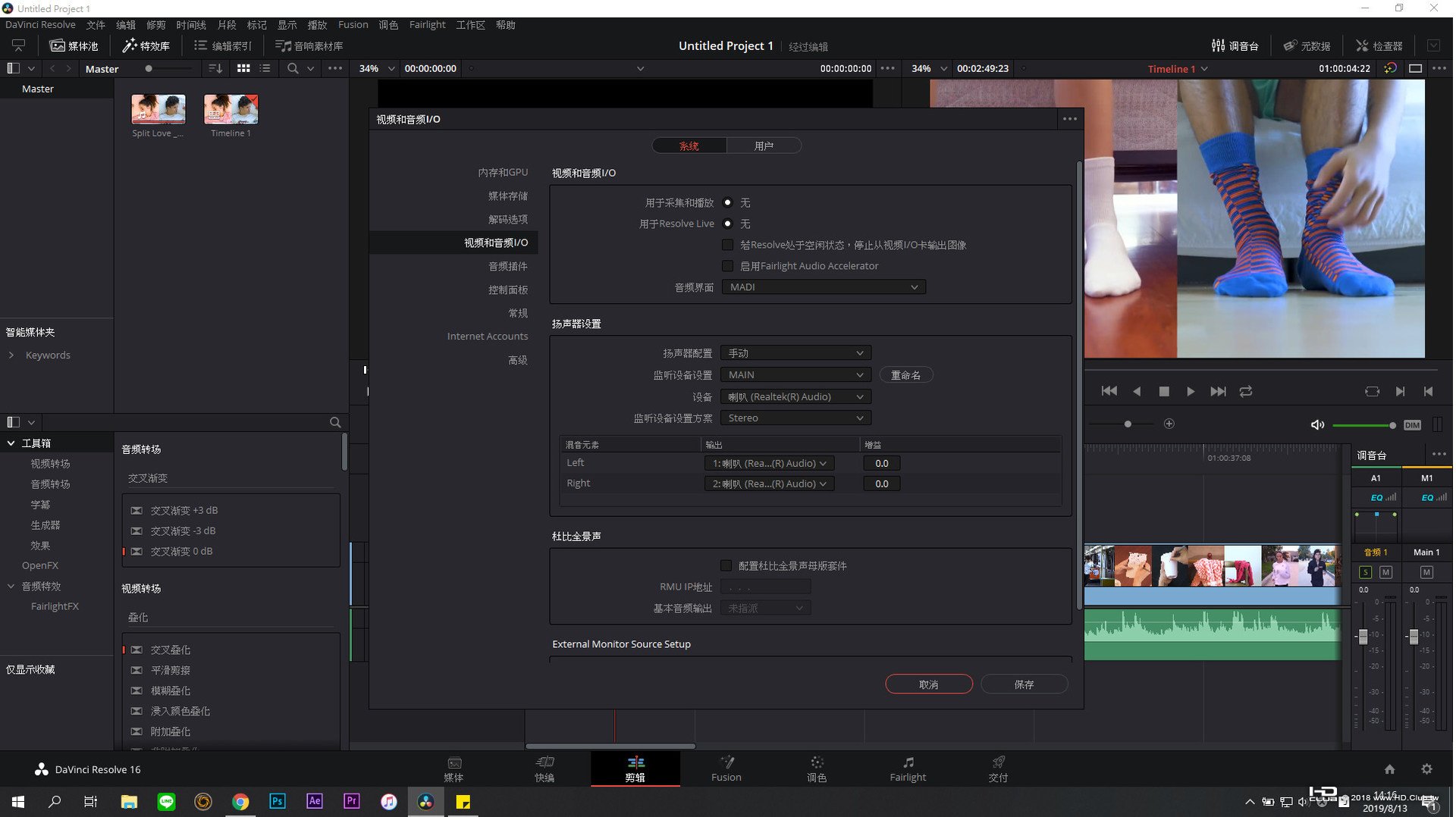Open the 内存和GPU settings section
1456x817 pixels.
pyautogui.click(x=503, y=172)
